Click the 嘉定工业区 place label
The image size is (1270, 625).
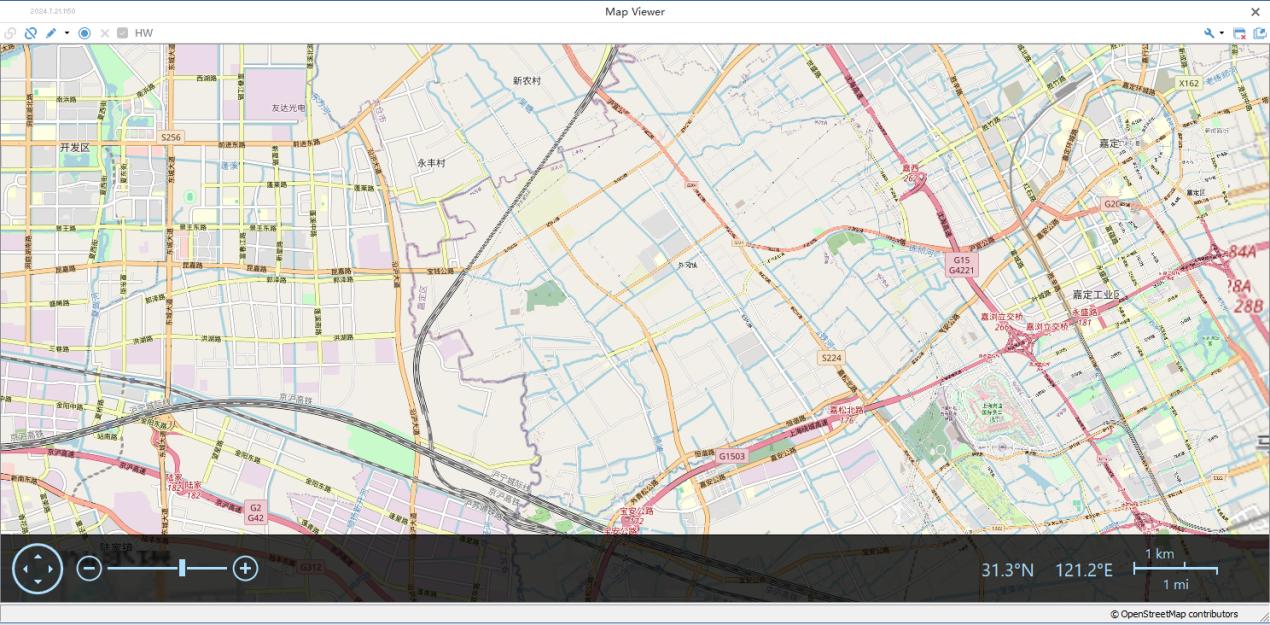click(x=1096, y=295)
